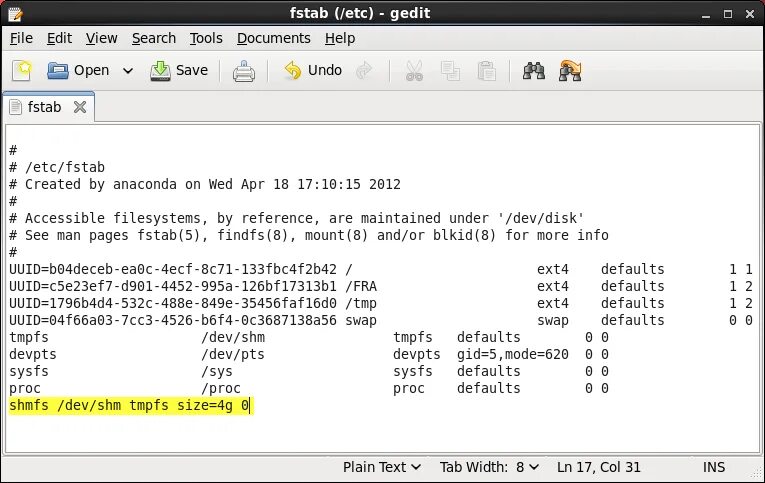The image size is (765, 483).
Task: Click the swap UUID=04f66a03 entry
Action: click(x=381, y=321)
